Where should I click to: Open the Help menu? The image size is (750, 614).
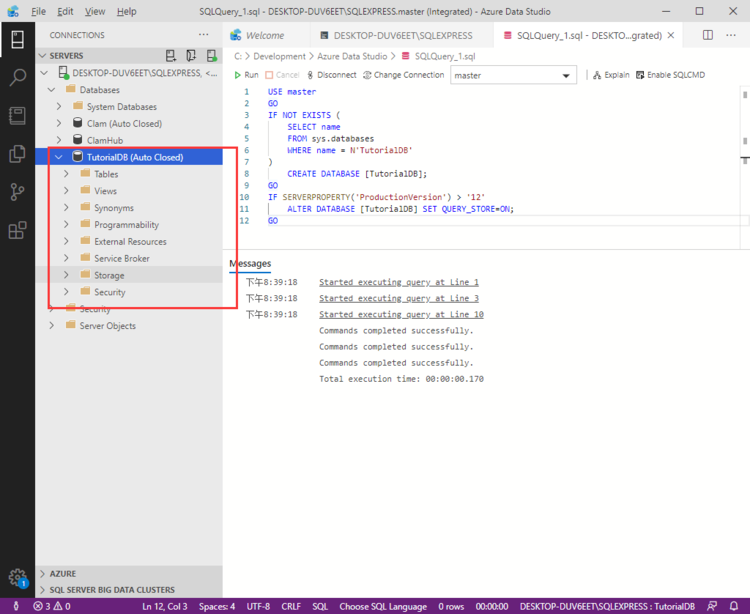tap(126, 11)
